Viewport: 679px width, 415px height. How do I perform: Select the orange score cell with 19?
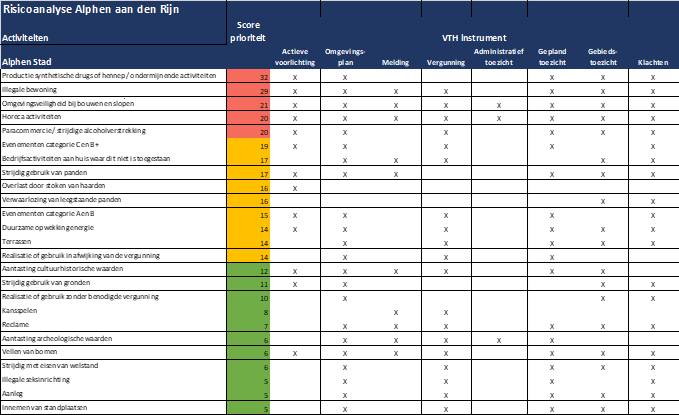[x=248, y=146]
